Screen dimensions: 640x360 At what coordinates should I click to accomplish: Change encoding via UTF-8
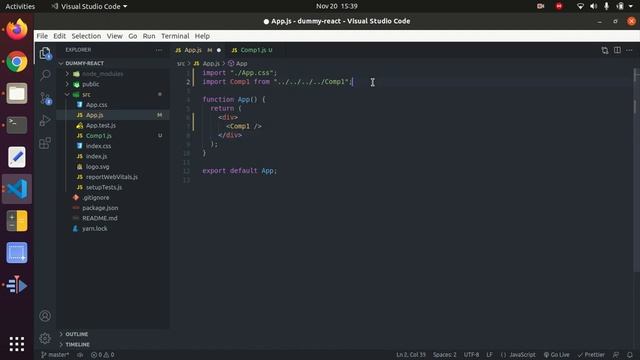point(471,355)
